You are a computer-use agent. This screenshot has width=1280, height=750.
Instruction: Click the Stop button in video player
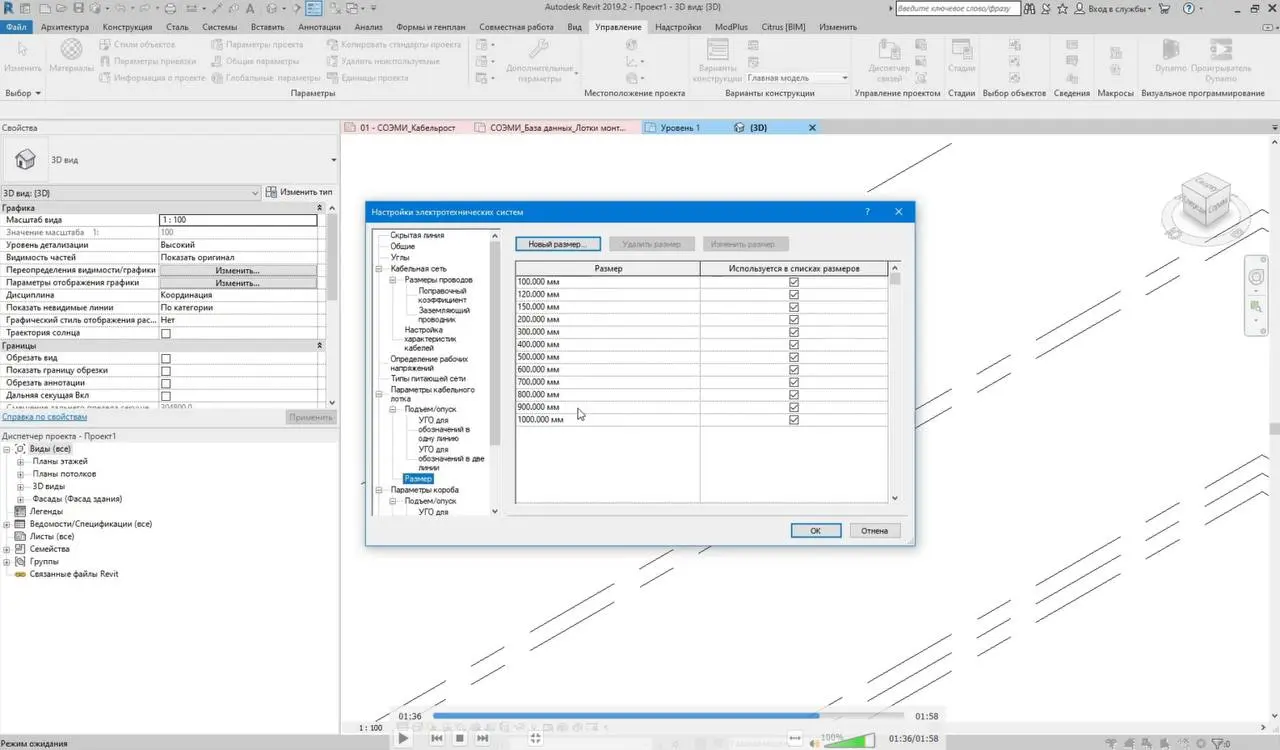(460, 738)
